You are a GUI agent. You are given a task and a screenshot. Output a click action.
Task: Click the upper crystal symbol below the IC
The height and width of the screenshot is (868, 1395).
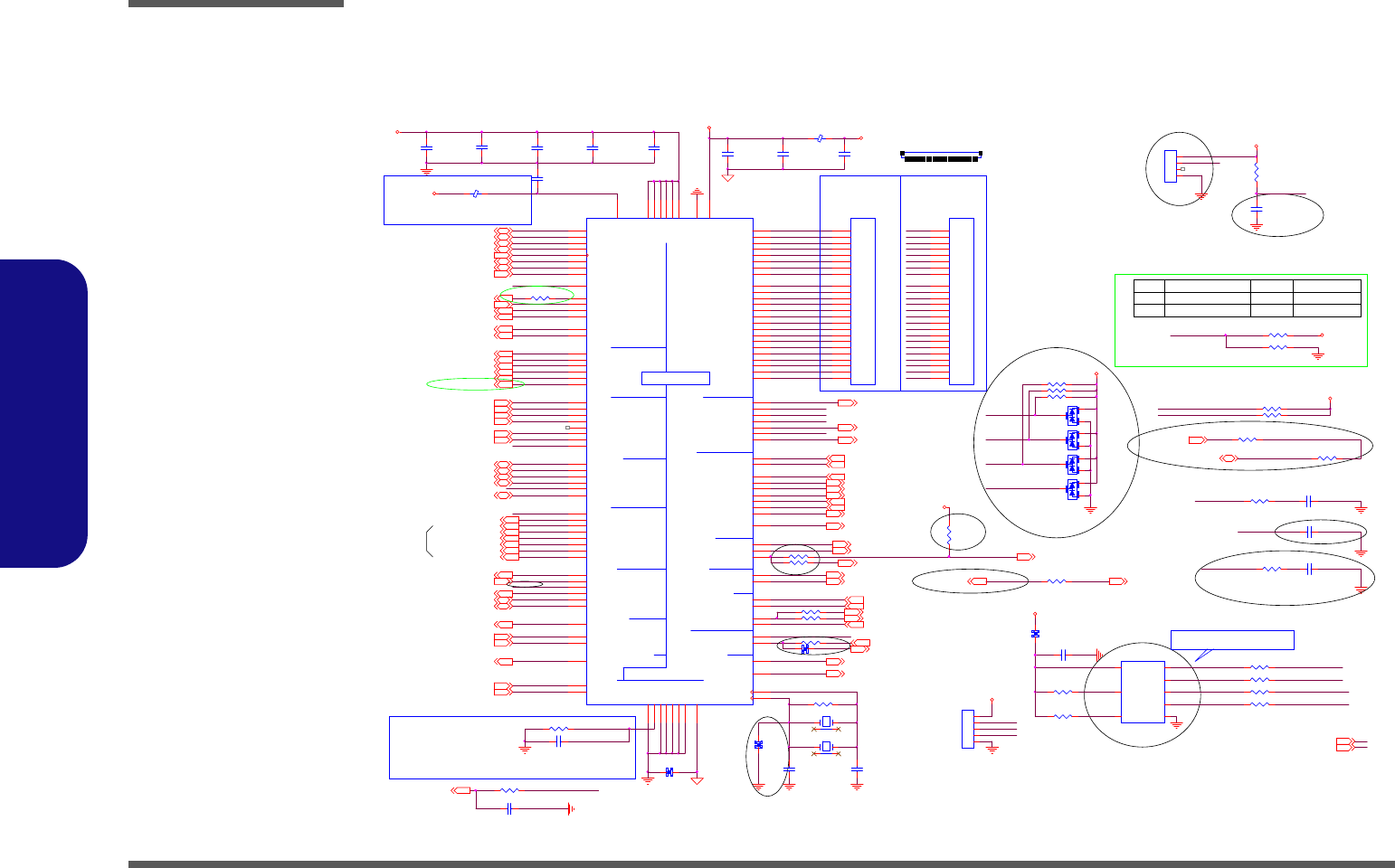[825, 722]
